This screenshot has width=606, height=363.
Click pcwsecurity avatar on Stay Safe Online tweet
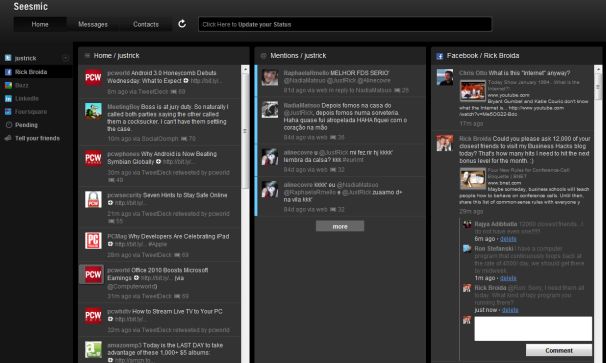coord(93,199)
